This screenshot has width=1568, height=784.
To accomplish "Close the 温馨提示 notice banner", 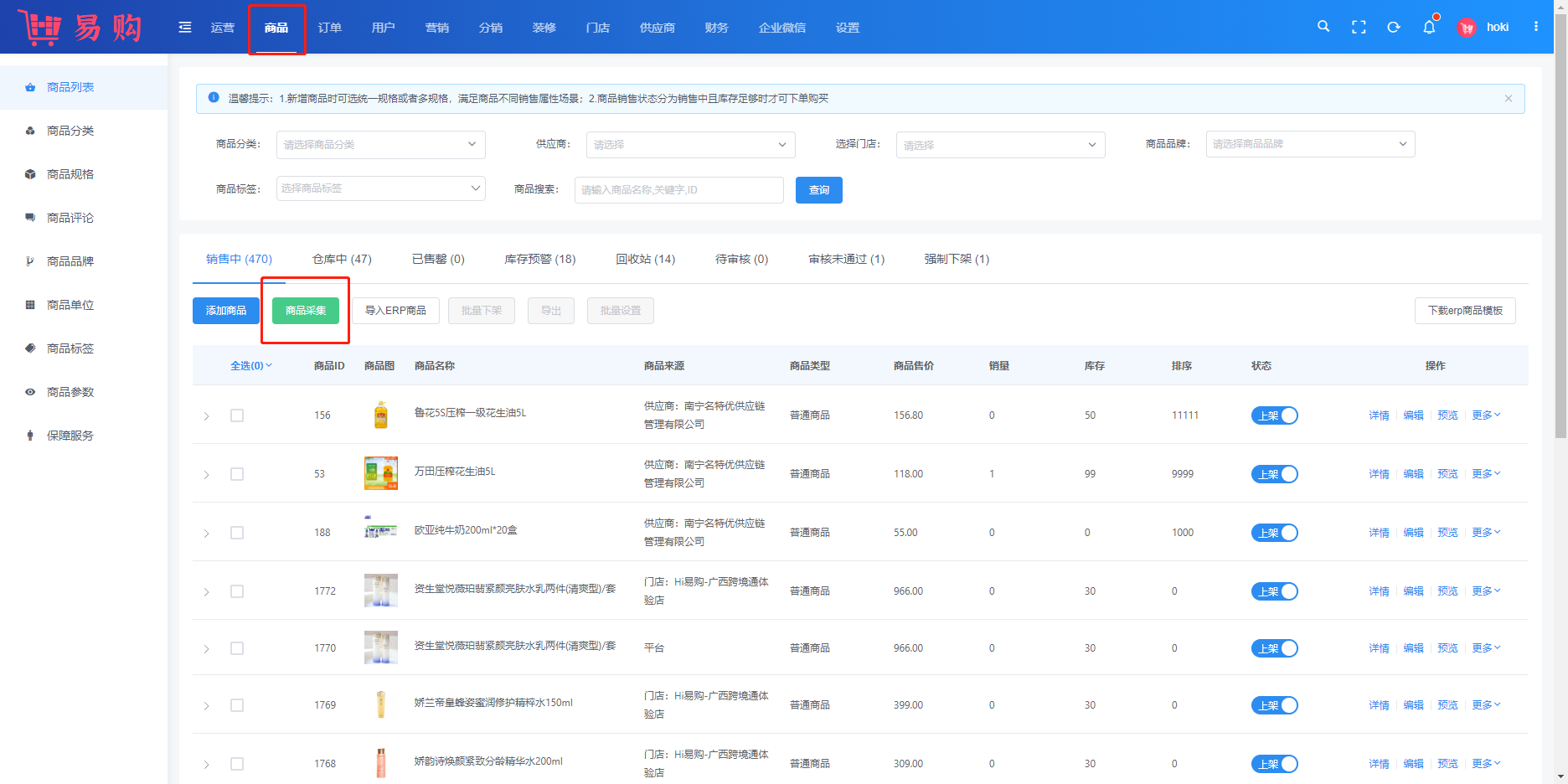I will pos(1509,99).
